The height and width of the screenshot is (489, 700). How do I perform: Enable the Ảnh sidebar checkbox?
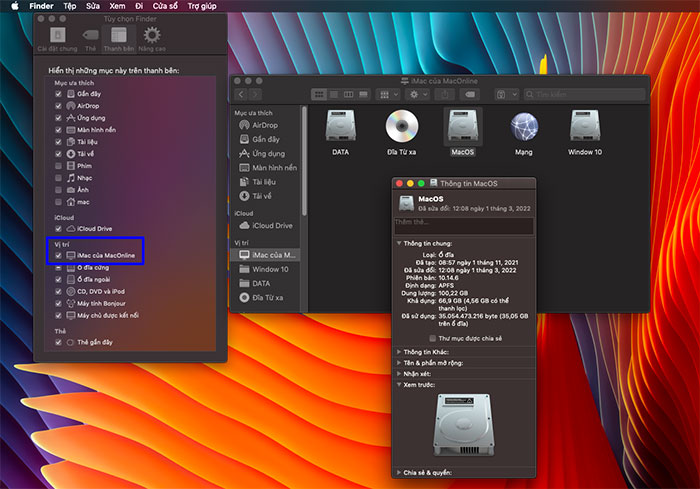[58, 190]
